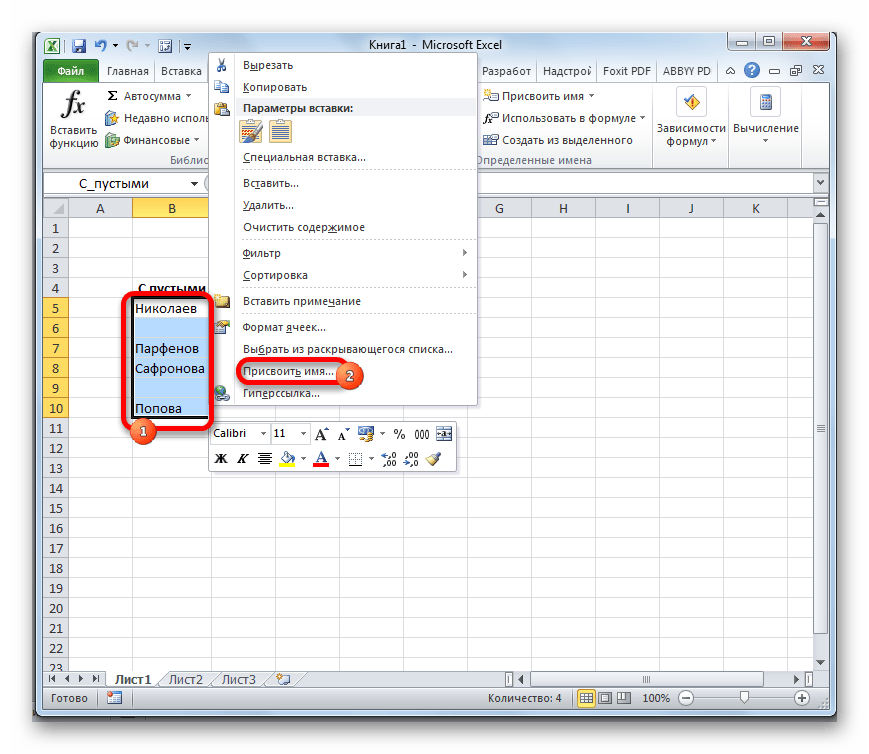Click the zoom slider handle in status bar
This screenshot has height=754, width=869.
(743, 698)
